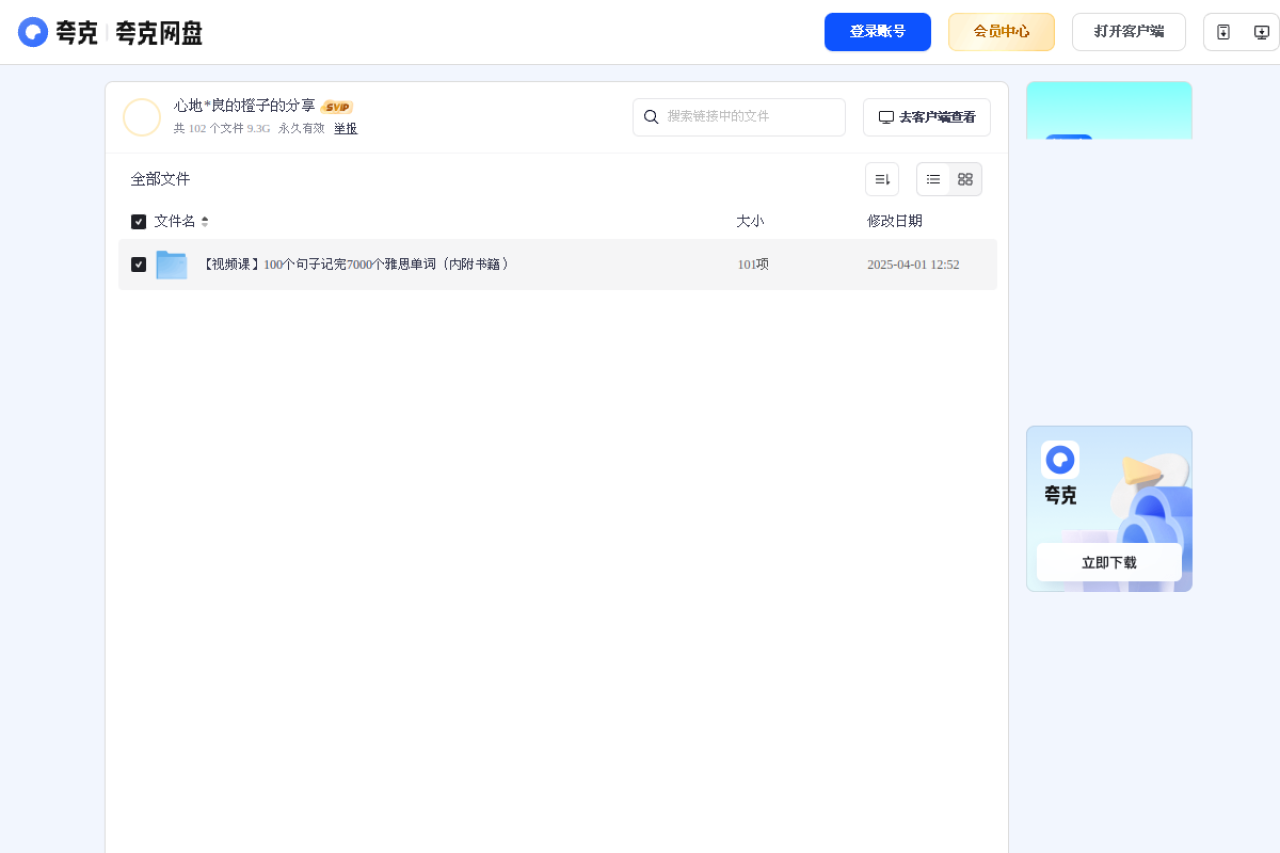Viewport: 1280px width, 853px height.
Task: Toggle selection of the shared folder checkbox
Action: [139, 264]
